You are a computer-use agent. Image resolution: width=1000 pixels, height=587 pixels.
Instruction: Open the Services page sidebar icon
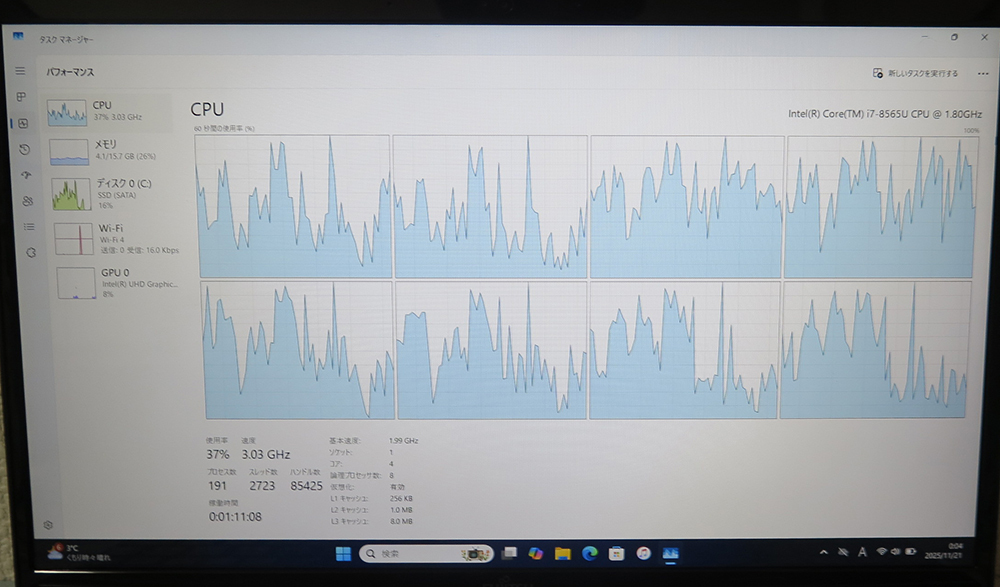tap(31, 253)
